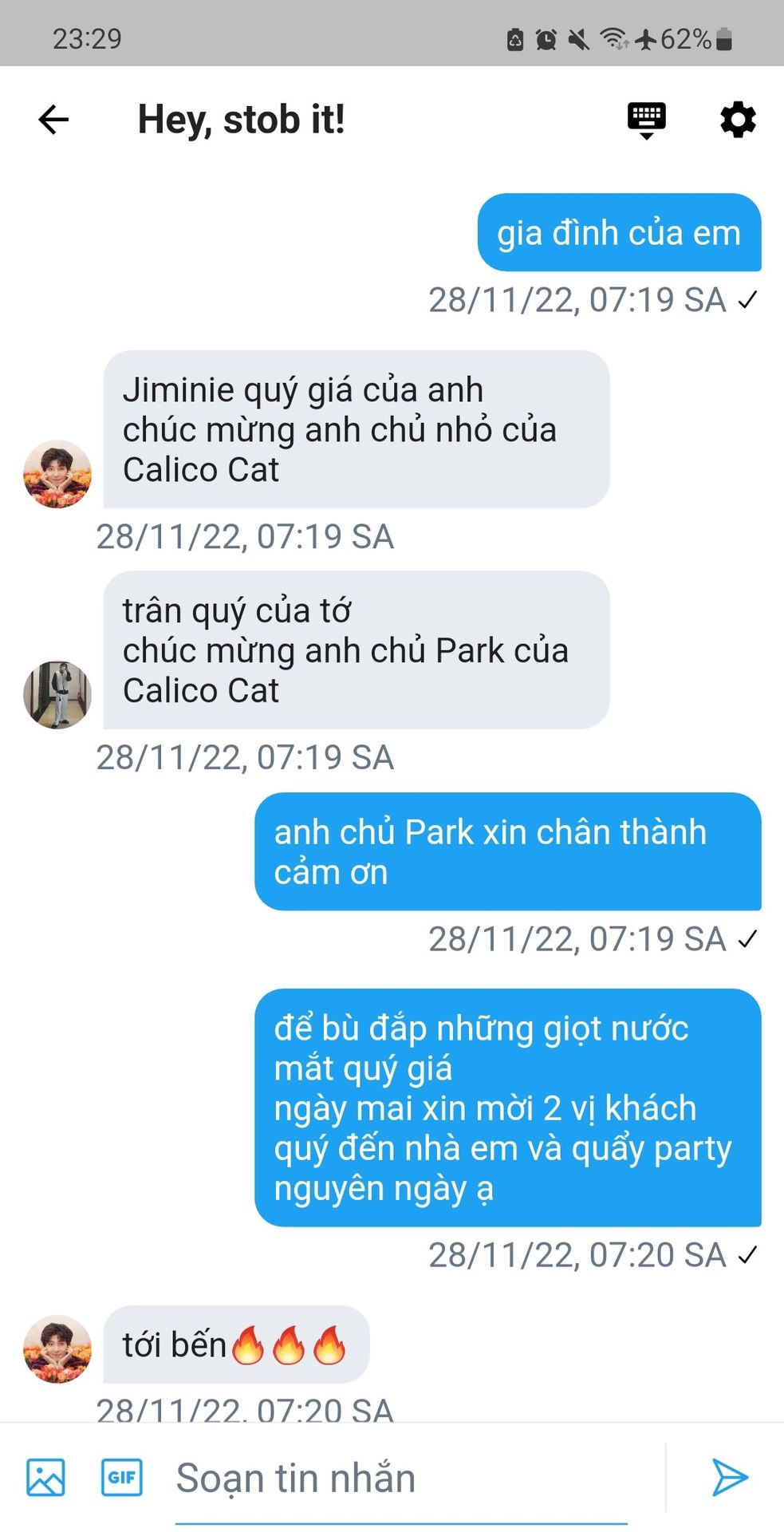Send message with paper plane icon
The height and width of the screenshot is (1532, 784).
(729, 1477)
